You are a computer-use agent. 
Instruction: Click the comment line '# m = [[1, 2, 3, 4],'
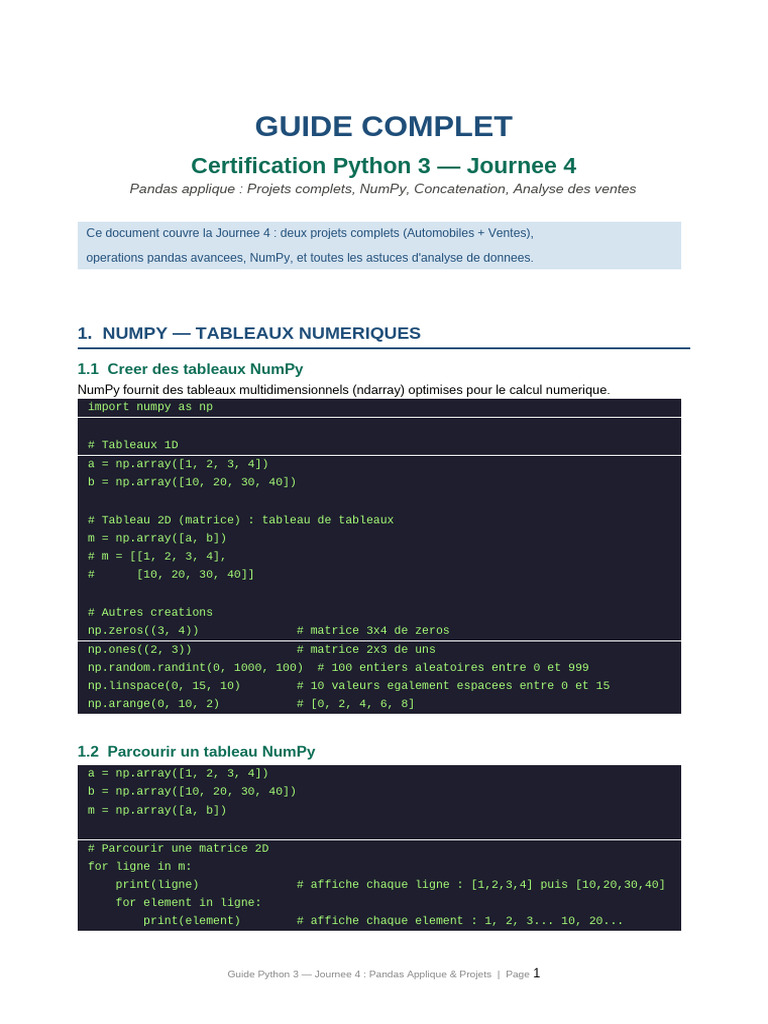pos(157,556)
